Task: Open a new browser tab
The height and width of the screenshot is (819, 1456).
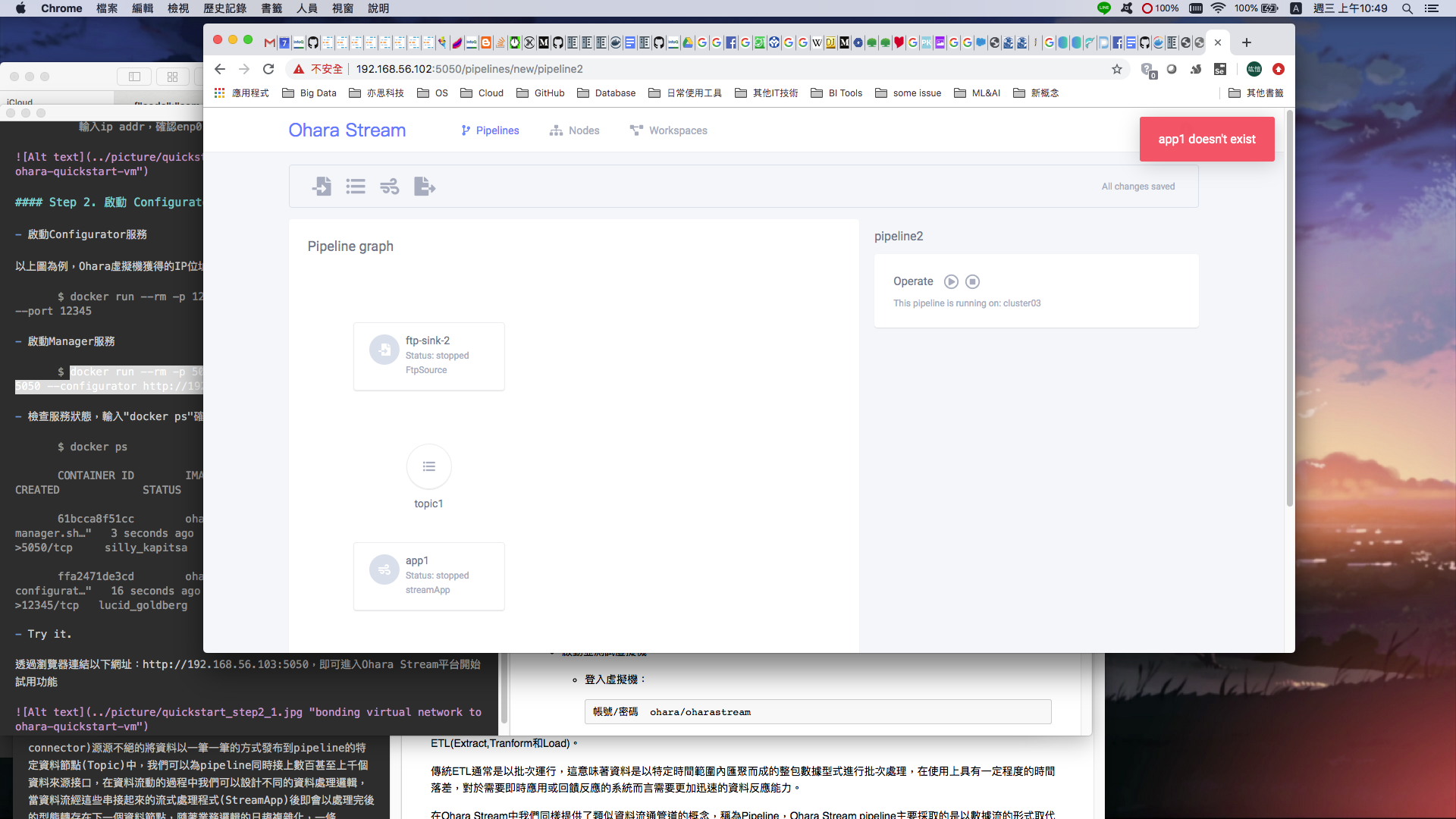Action: click(x=1247, y=42)
